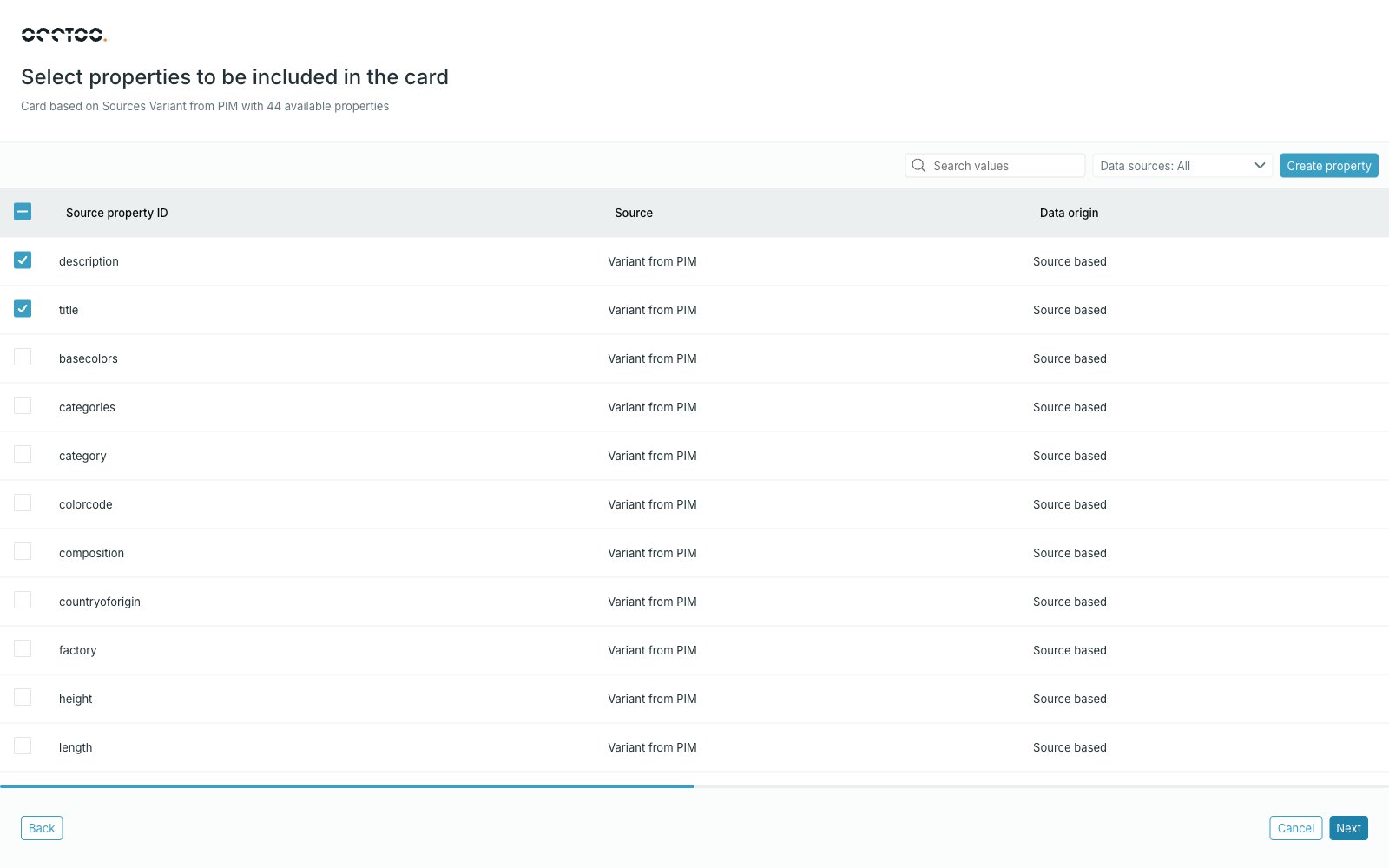Click the Data sources dropdown chevron
This screenshot has height=868, width=1389.
pyautogui.click(x=1260, y=166)
